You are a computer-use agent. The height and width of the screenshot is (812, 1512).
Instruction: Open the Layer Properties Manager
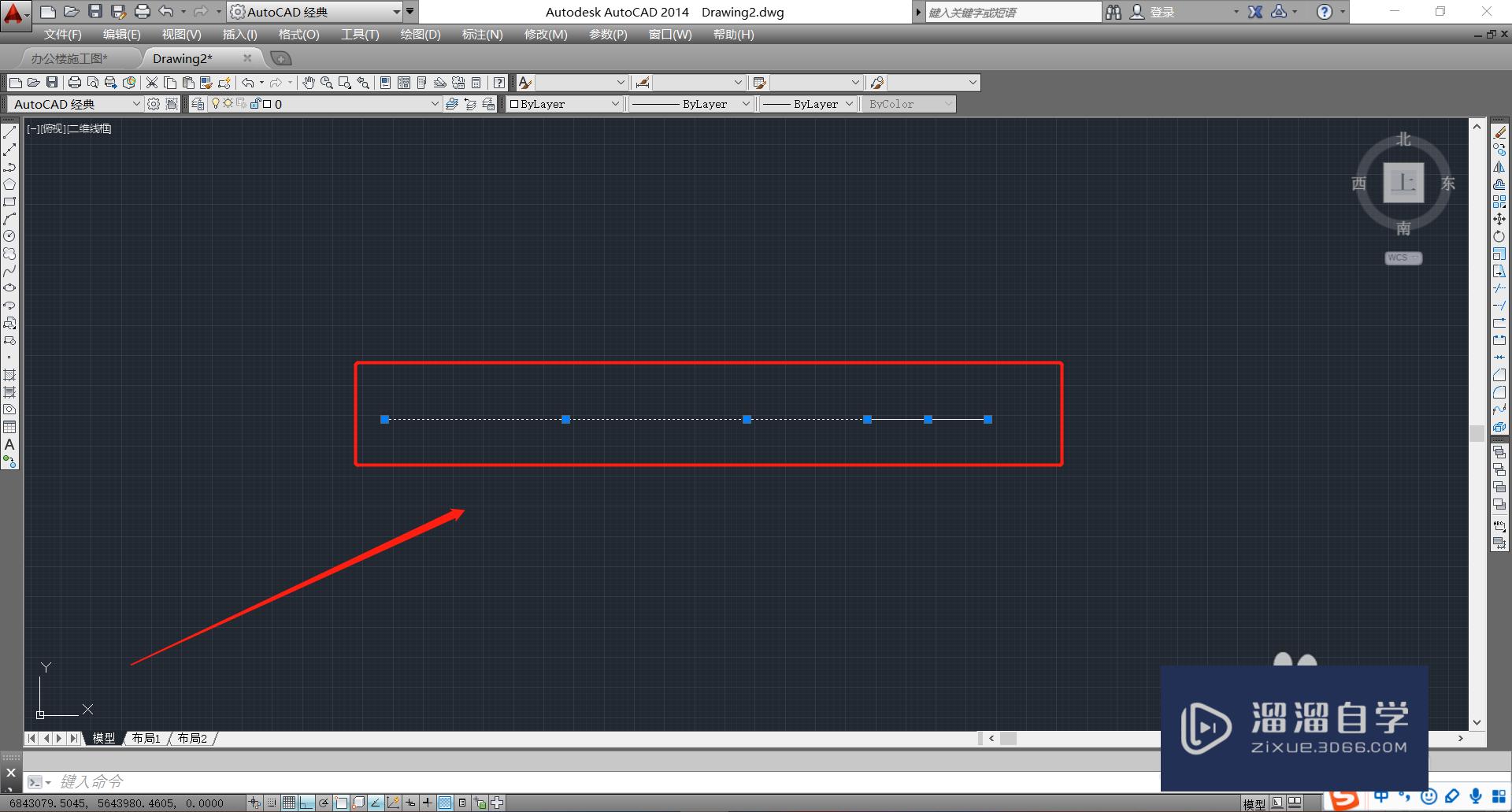[x=198, y=103]
